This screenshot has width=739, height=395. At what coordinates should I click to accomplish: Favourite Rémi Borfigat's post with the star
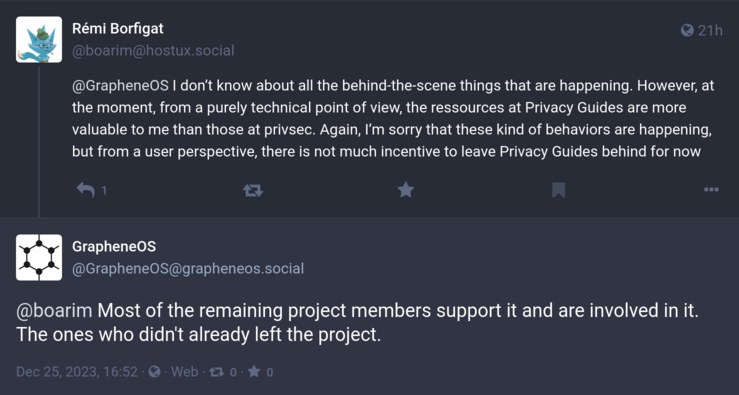click(x=405, y=190)
